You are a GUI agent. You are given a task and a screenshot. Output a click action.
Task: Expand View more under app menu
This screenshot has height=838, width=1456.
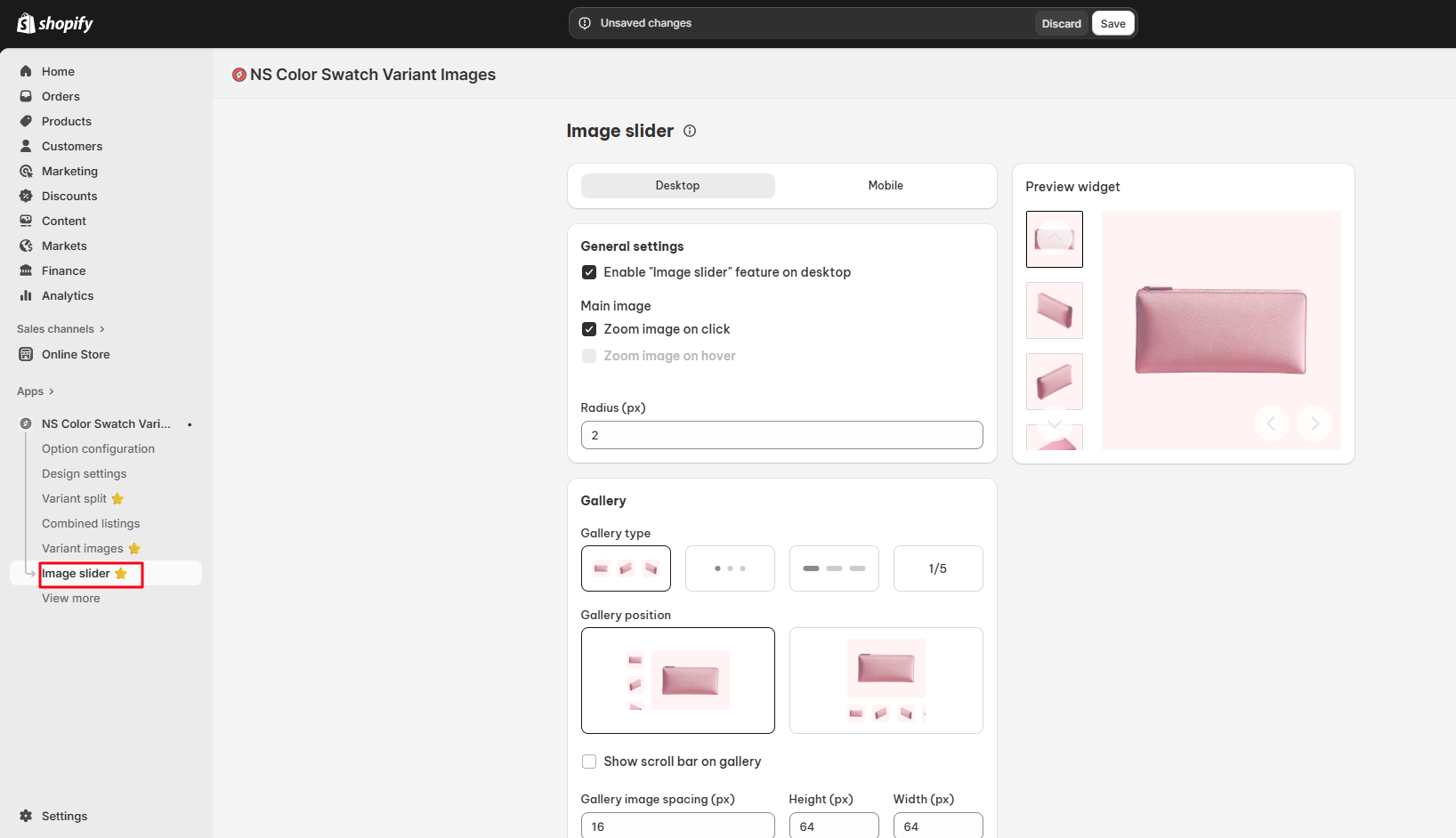point(71,599)
